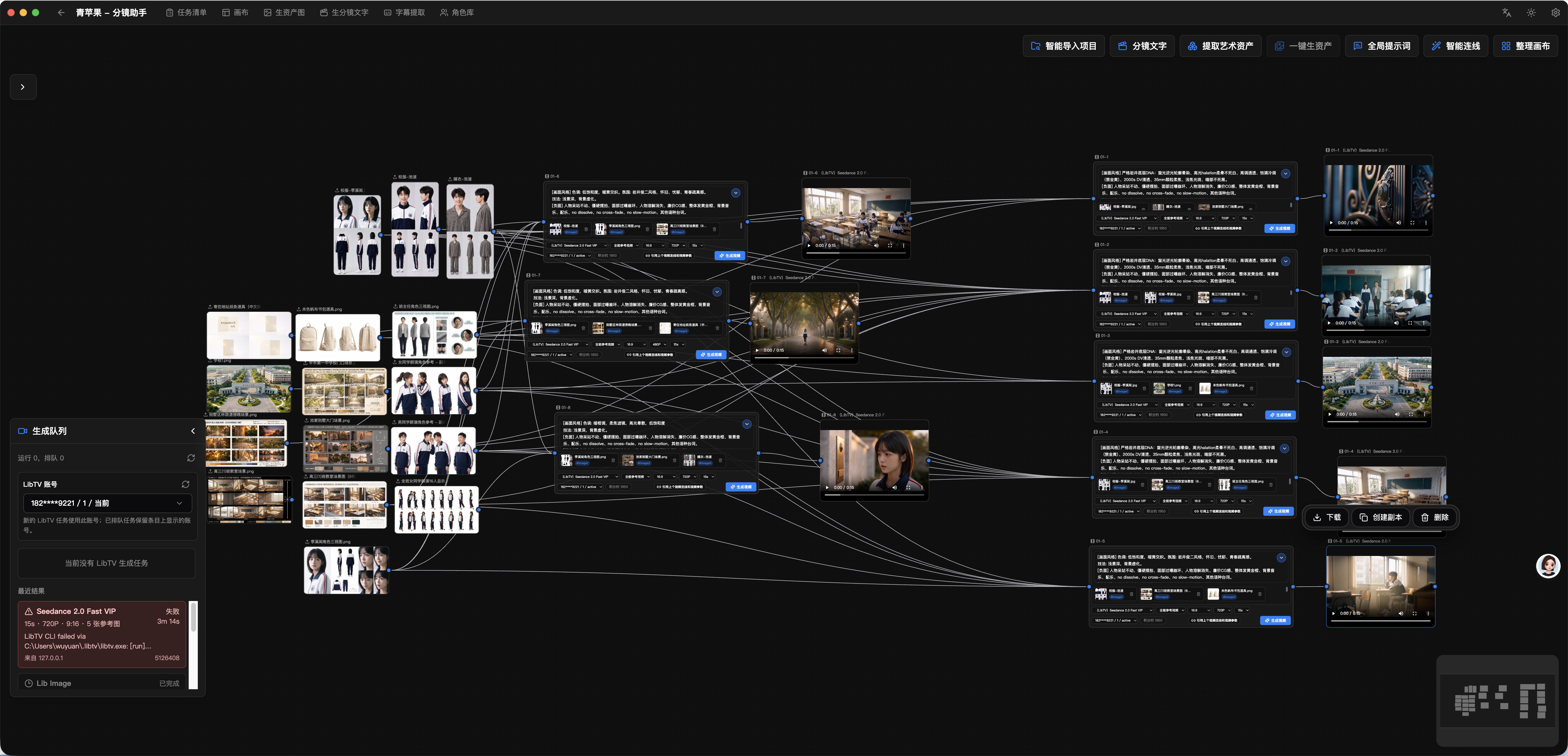Open the 任务清单 tab
Screen dimensions: 1568x756
[x=186, y=12]
